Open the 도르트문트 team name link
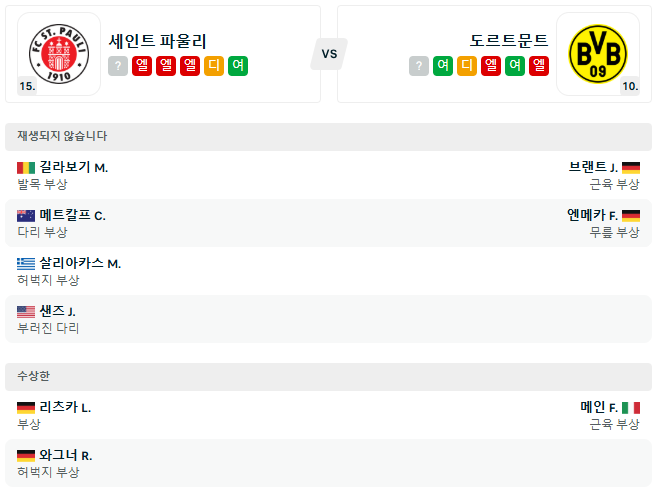 tap(509, 41)
